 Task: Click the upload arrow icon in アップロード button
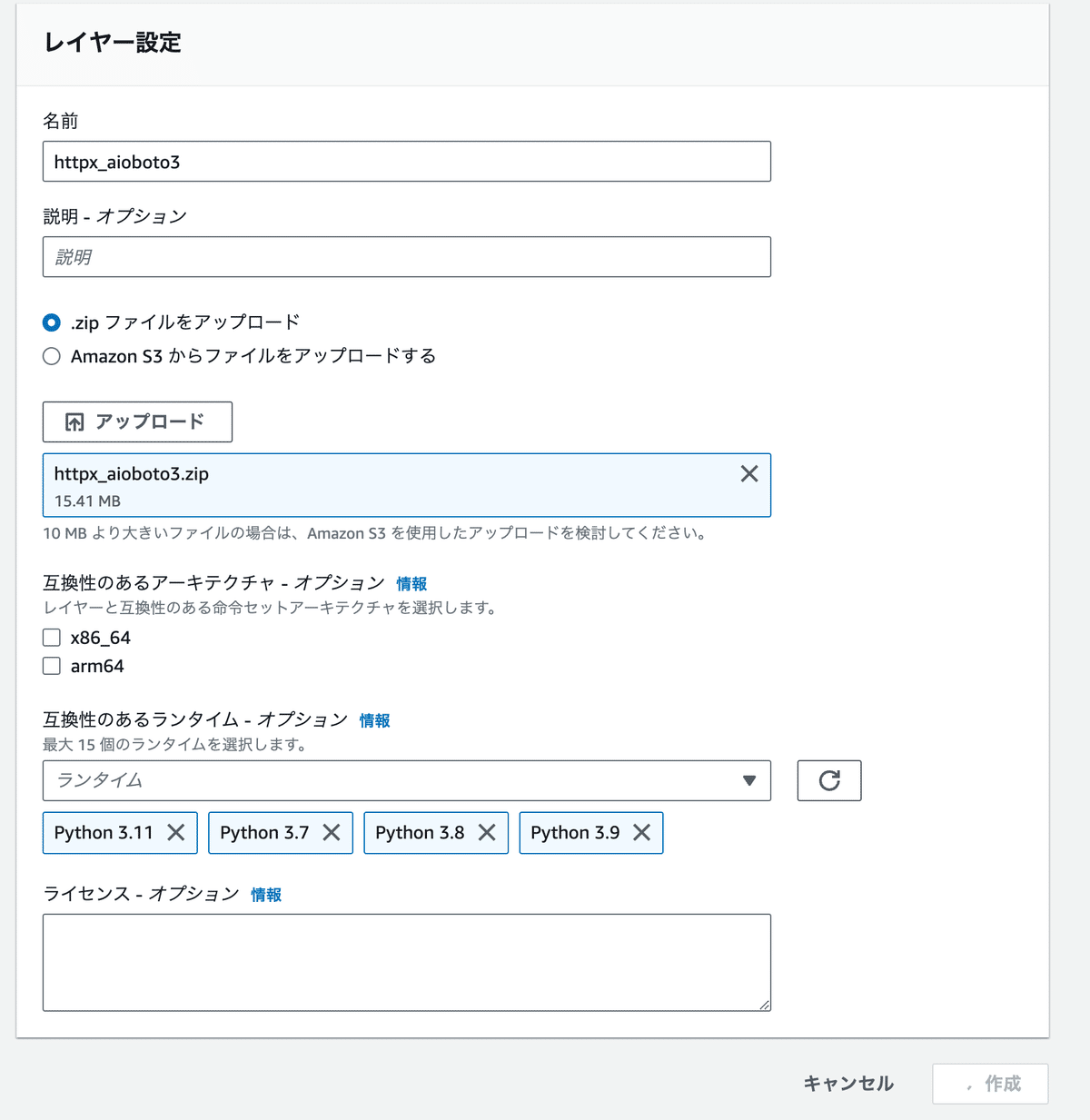pyautogui.click(x=74, y=421)
